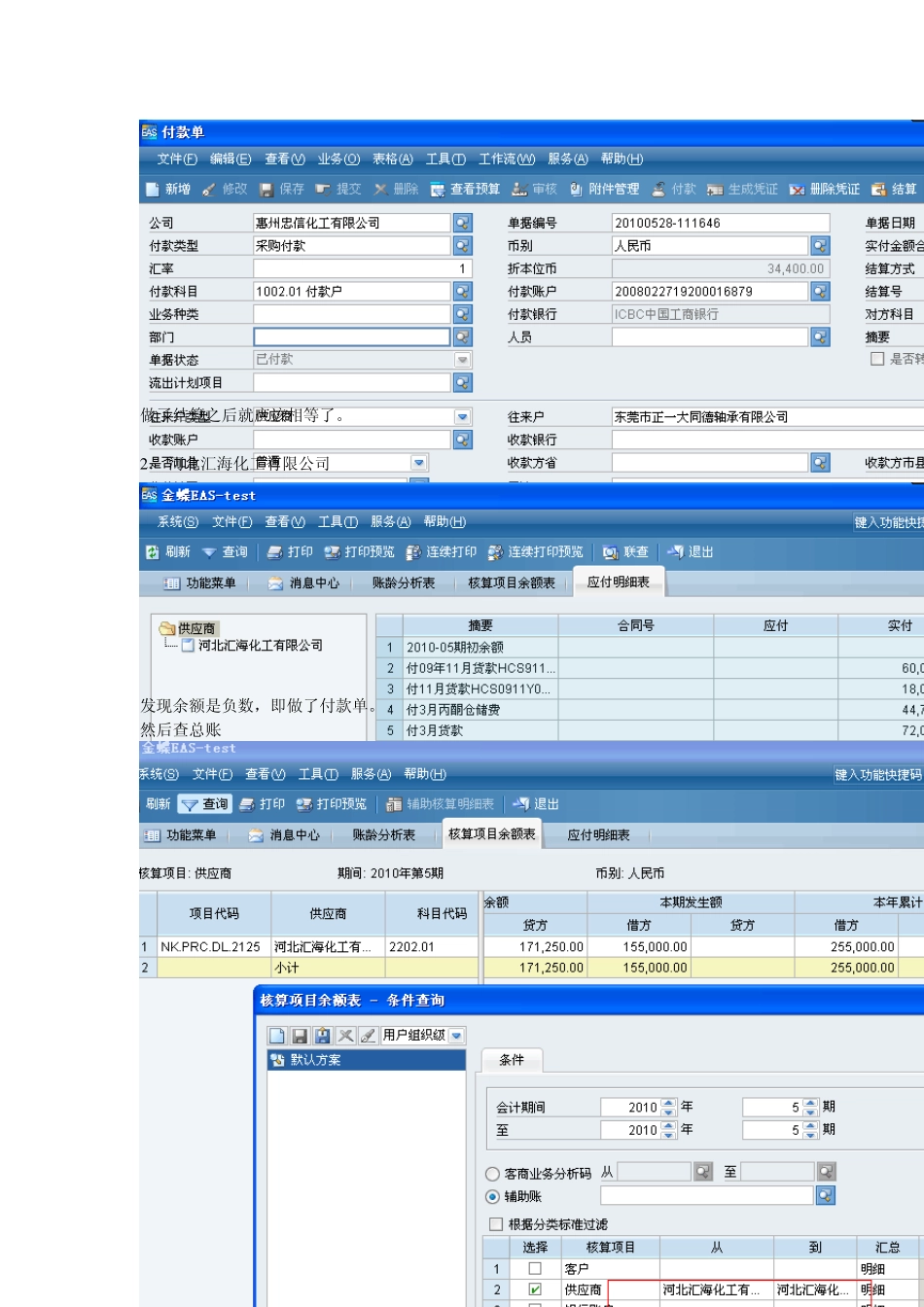Click into 单据编号 field 20100528-111646

pos(721,223)
